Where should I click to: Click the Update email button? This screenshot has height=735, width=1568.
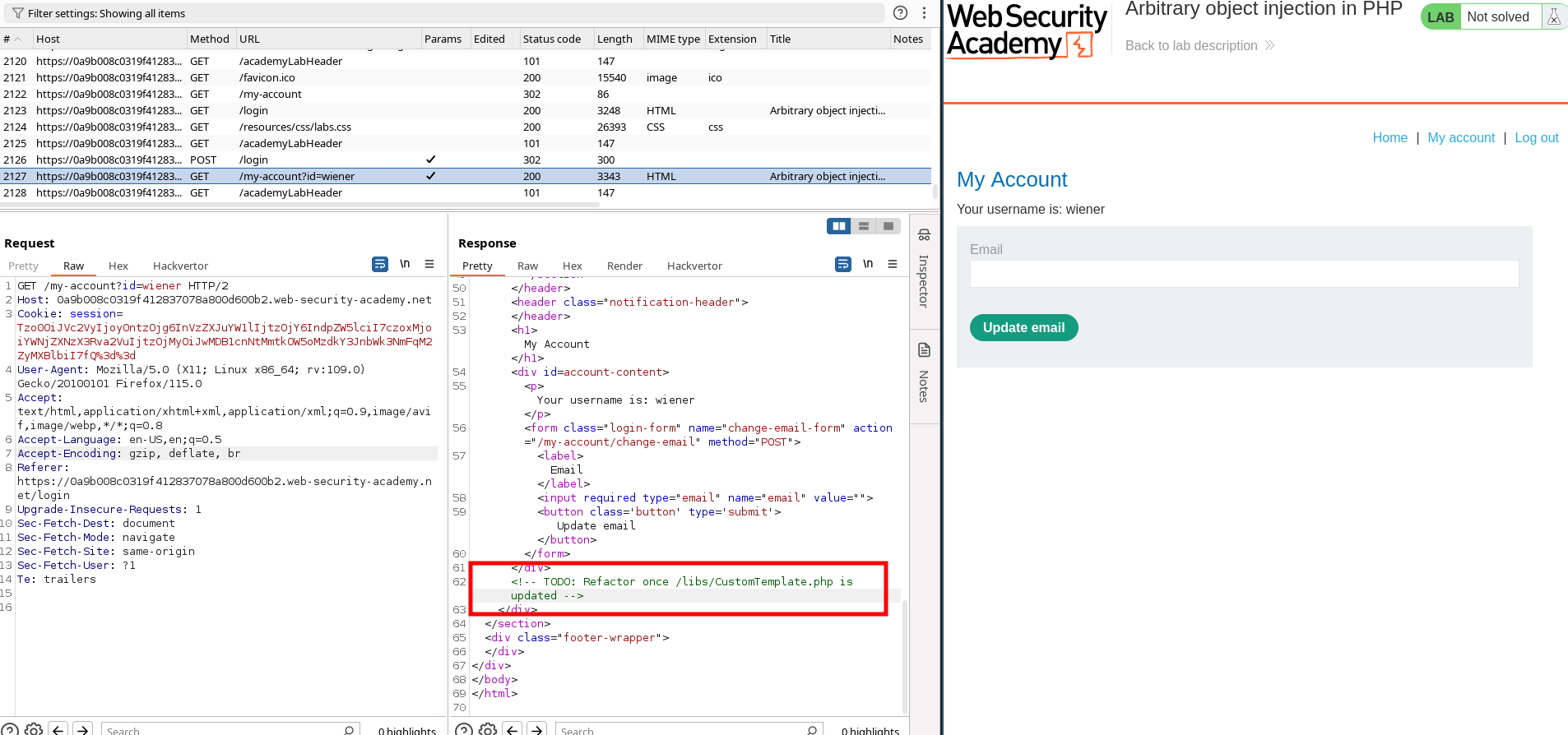pyautogui.click(x=1023, y=327)
